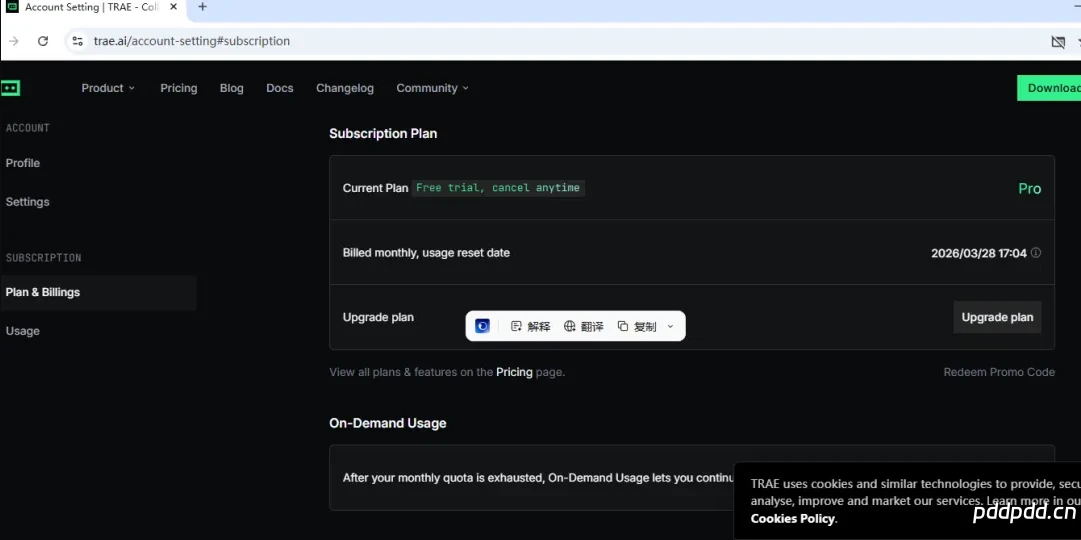This screenshot has width=1081, height=540.
Task: Click the 解释 explain icon in popup
Action: coord(517,326)
